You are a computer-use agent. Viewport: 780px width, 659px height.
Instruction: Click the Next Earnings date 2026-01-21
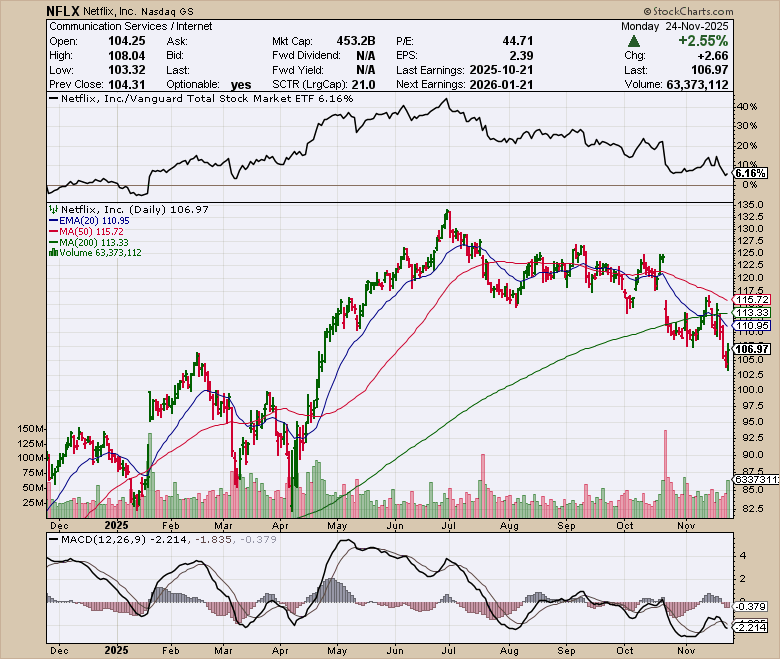coord(501,84)
